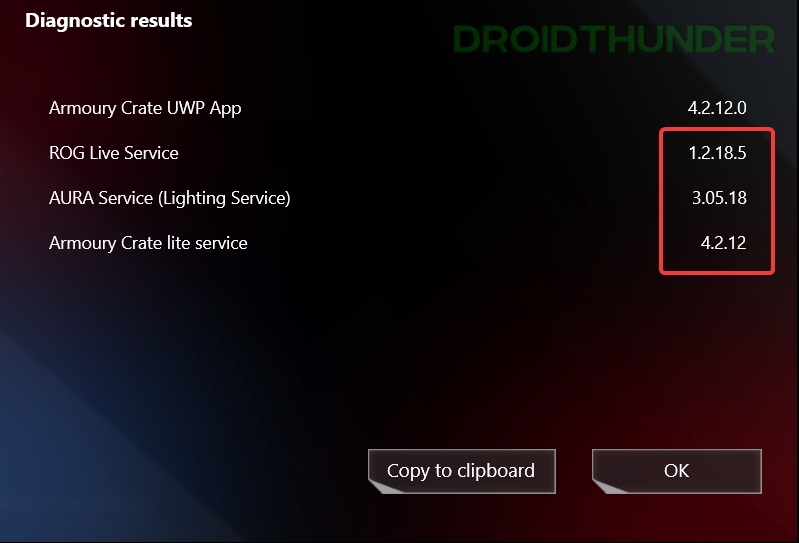The height and width of the screenshot is (543, 799).
Task: Confirm the dialog with OK
Action: [677, 471]
